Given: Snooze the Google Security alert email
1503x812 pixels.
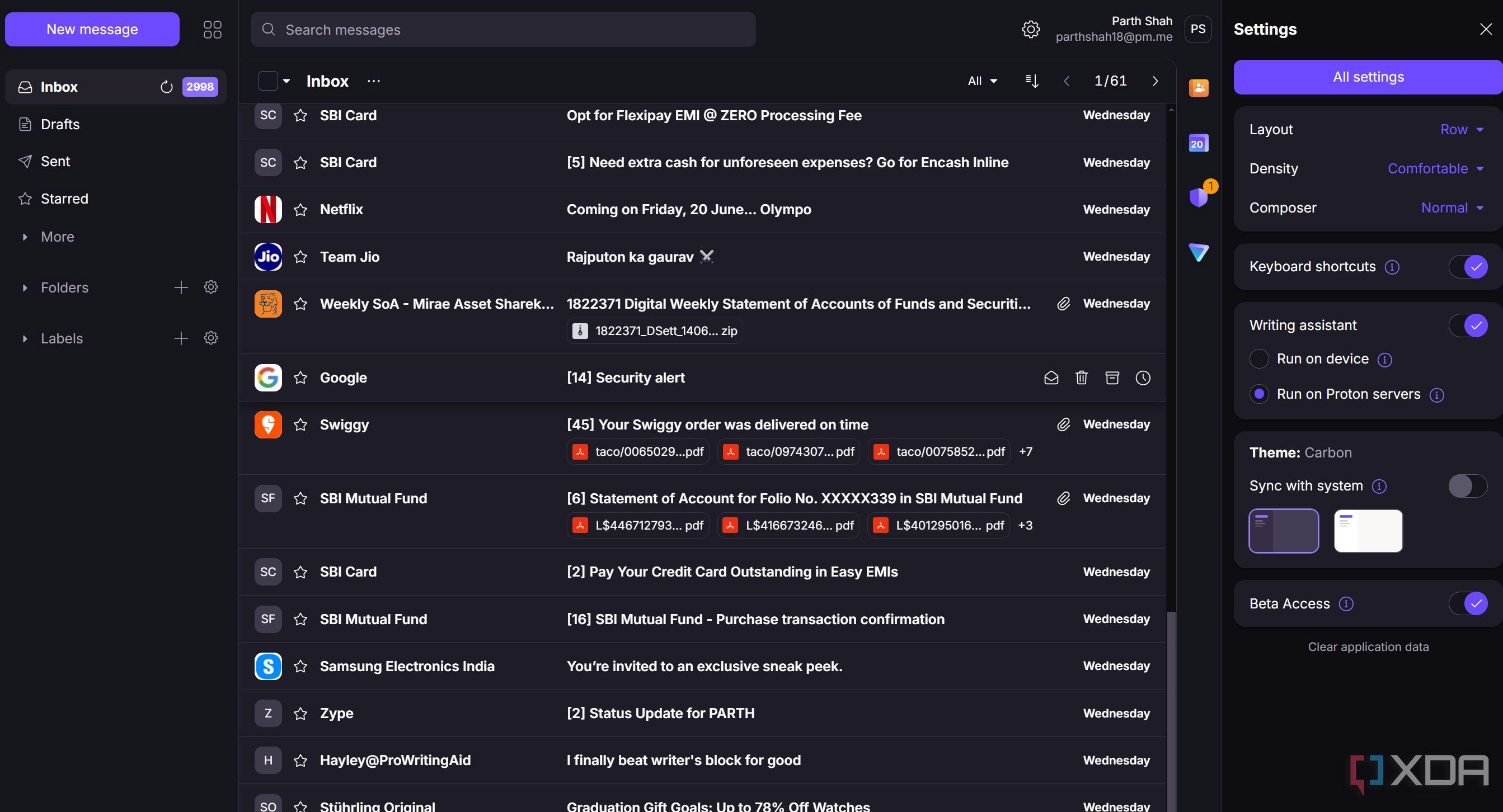Looking at the screenshot, I should point(1143,377).
